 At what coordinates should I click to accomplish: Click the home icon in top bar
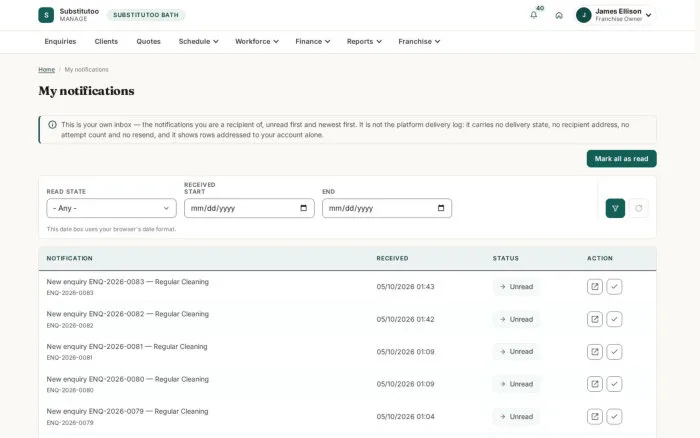[559, 15]
